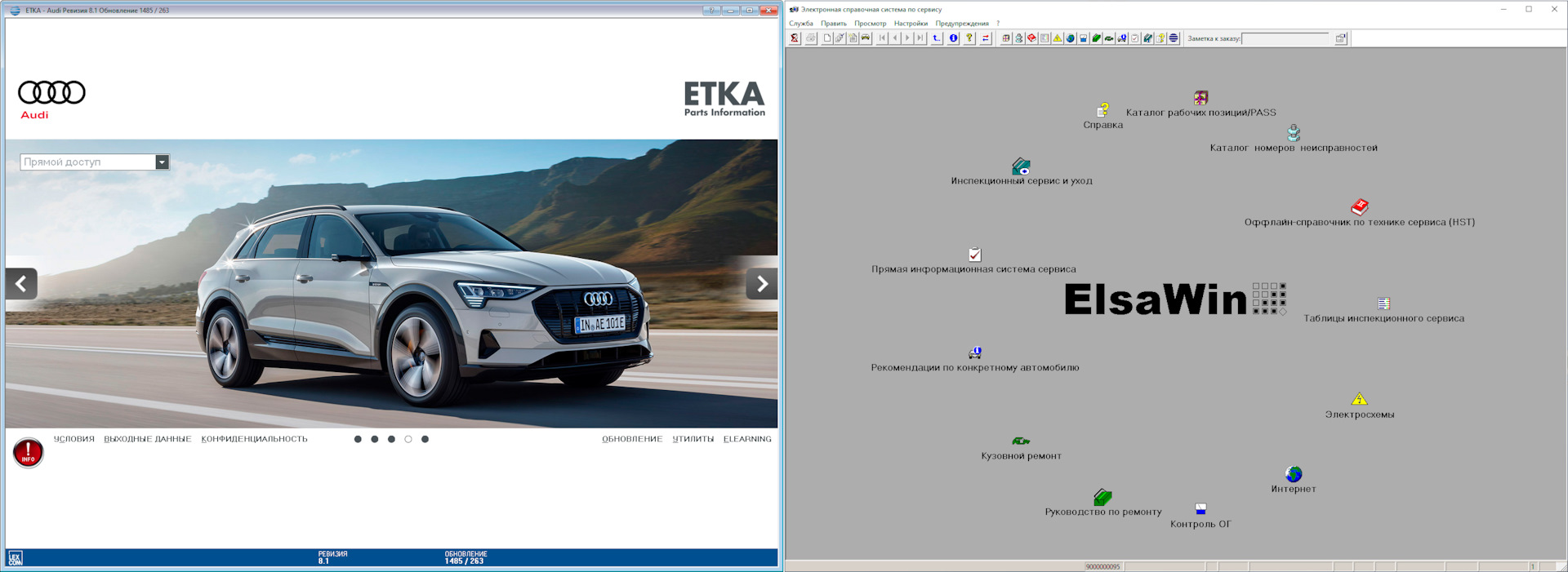Open Таблицы инспекционного сервиса icon
Image resolution: width=1568 pixels, height=572 pixels.
pyautogui.click(x=1383, y=304)
